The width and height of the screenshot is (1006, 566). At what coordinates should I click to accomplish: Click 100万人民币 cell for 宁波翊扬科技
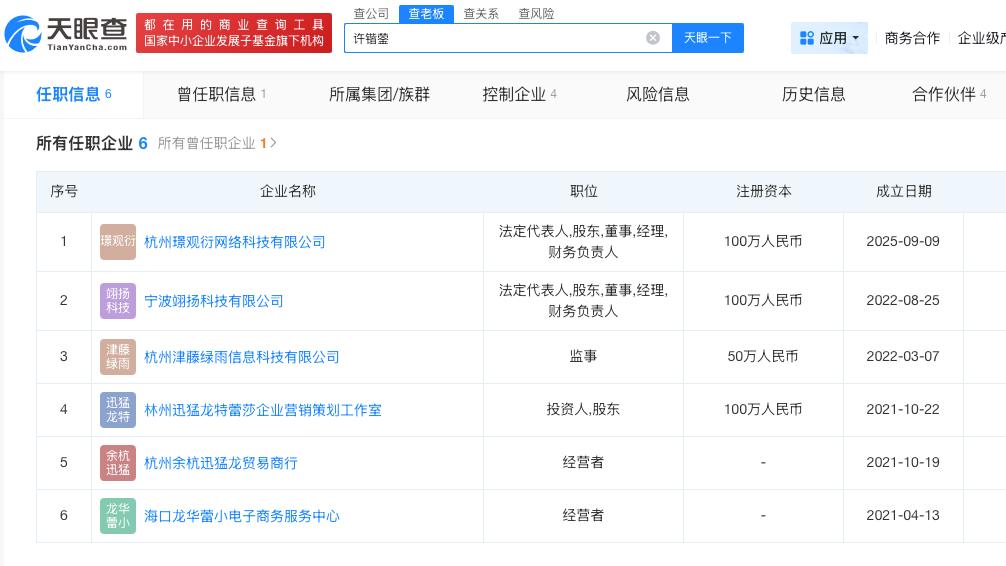tap(763, 300)
